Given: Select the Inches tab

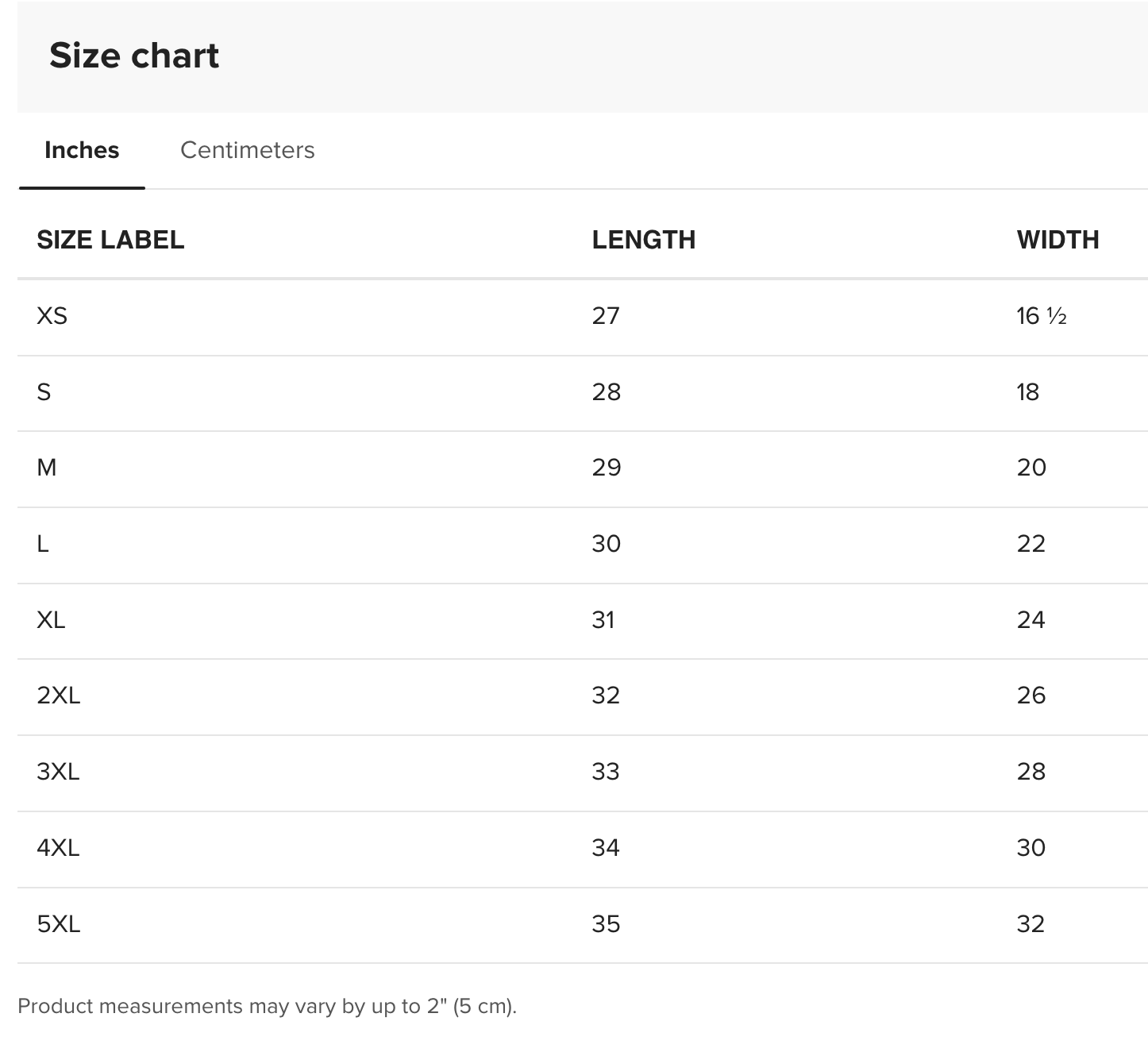Looking at the screenshot, I should pyautogui.click(x=82, y=150).
